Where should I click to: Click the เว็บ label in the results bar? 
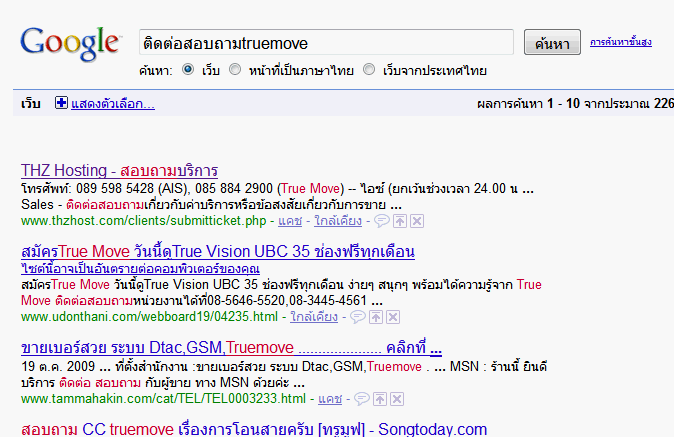[x=31, y=104]
